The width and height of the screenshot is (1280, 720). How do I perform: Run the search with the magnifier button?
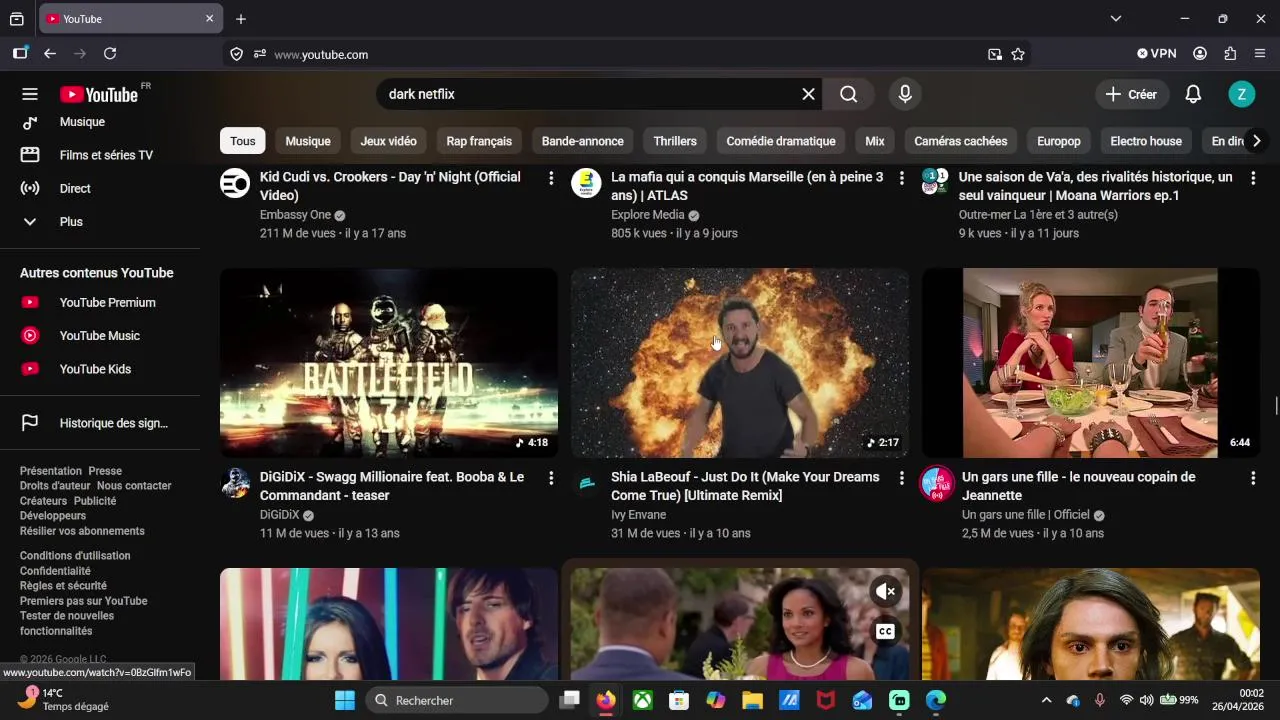coord(848,94)
